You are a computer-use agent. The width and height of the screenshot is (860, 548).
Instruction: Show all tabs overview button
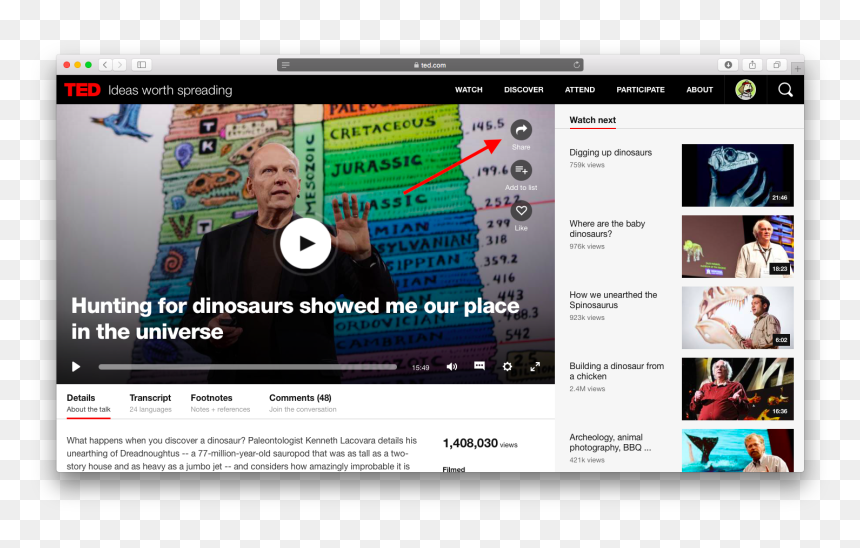point(777,65)
